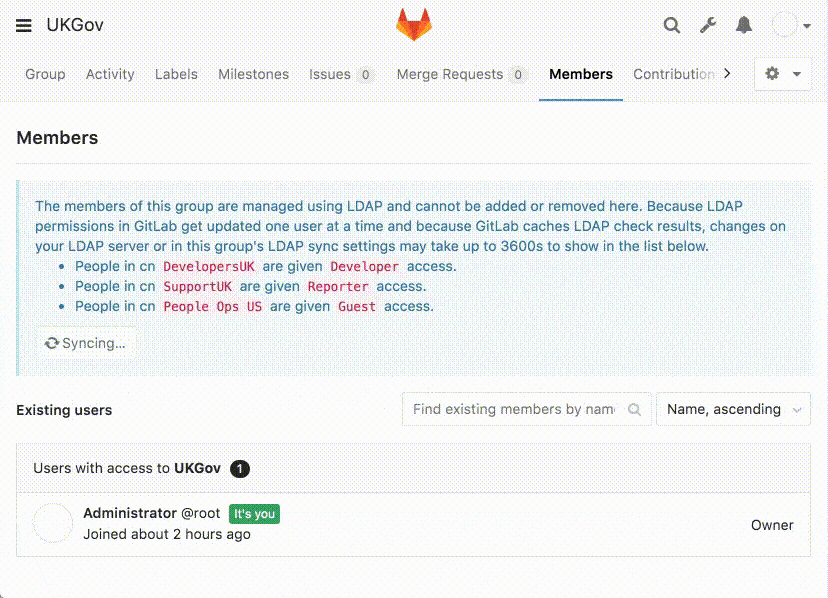Screen dimensions: 828x598
Task: Open the Administrator profile link
Action: coord(130,513)
